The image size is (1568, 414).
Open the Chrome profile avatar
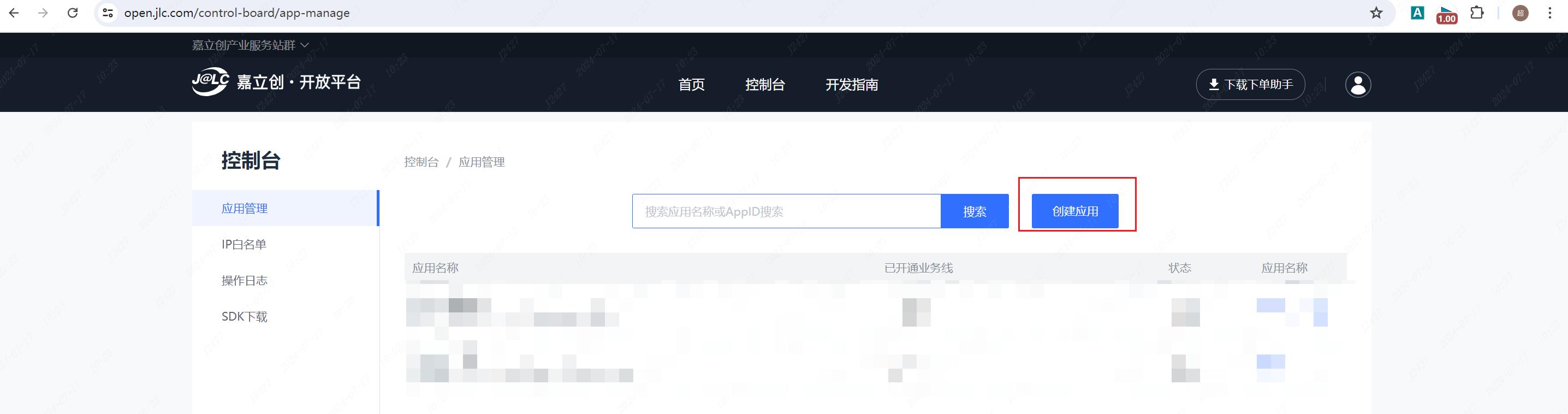(x=1520, y=13)
